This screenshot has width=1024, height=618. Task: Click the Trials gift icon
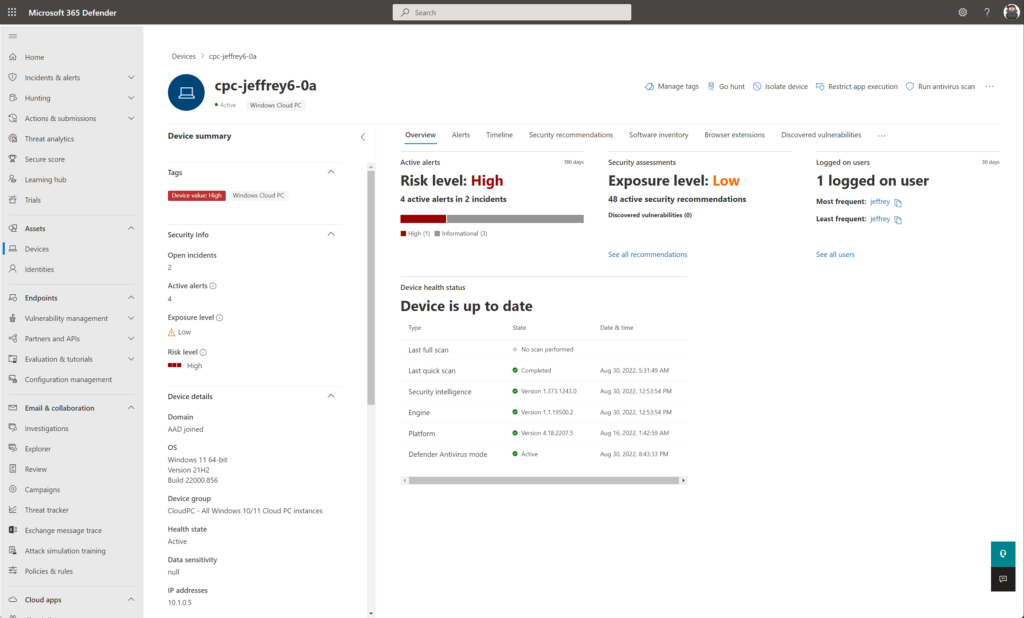(x=12, y=200)
